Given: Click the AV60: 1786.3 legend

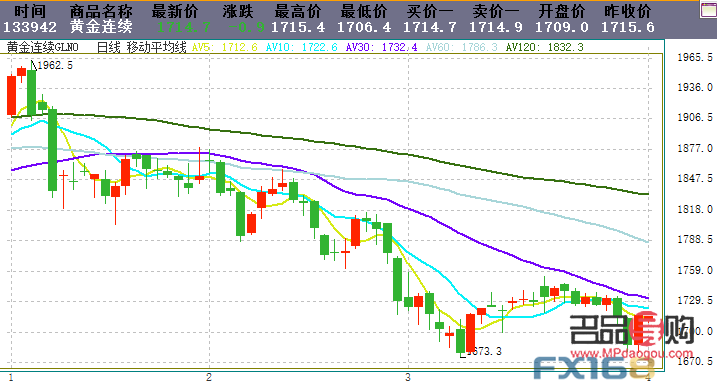Looking at the screenshot, I should (461, 47).
